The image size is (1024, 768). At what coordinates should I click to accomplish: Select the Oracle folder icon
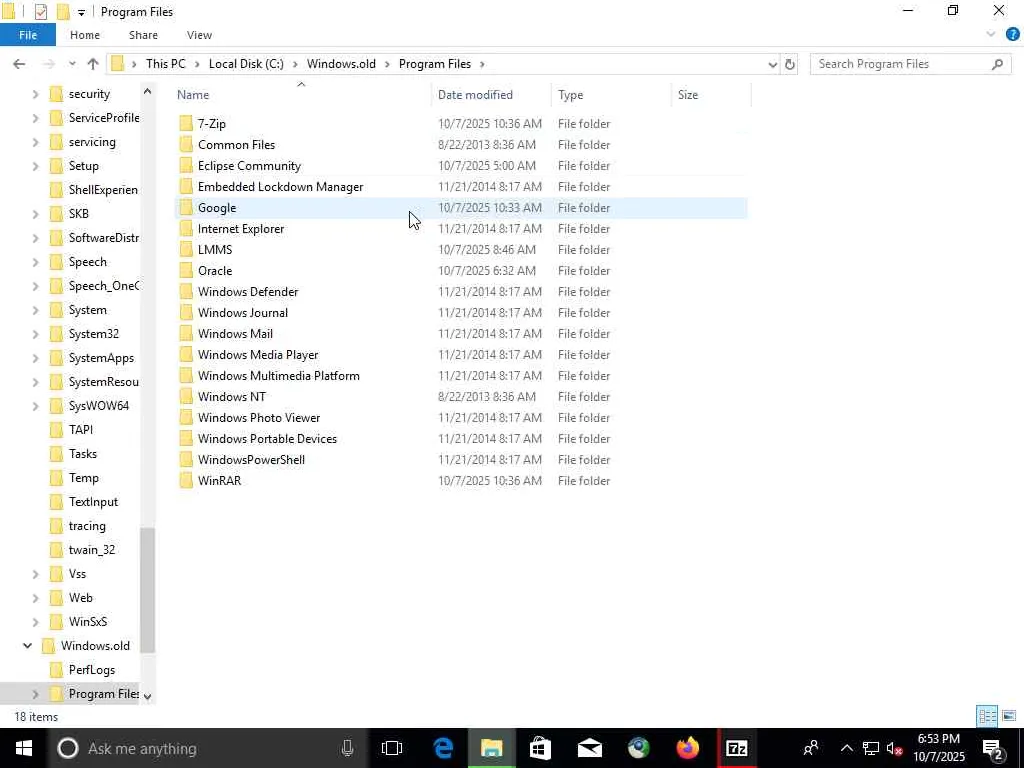(186, 270)
